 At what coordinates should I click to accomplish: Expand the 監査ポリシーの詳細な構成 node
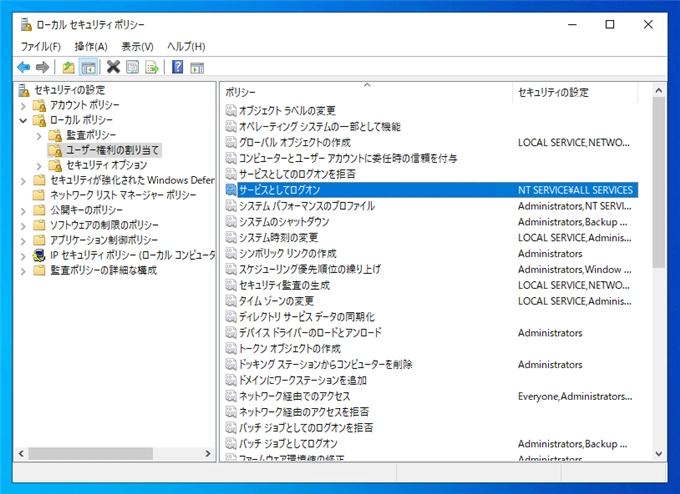click(23, 271)
